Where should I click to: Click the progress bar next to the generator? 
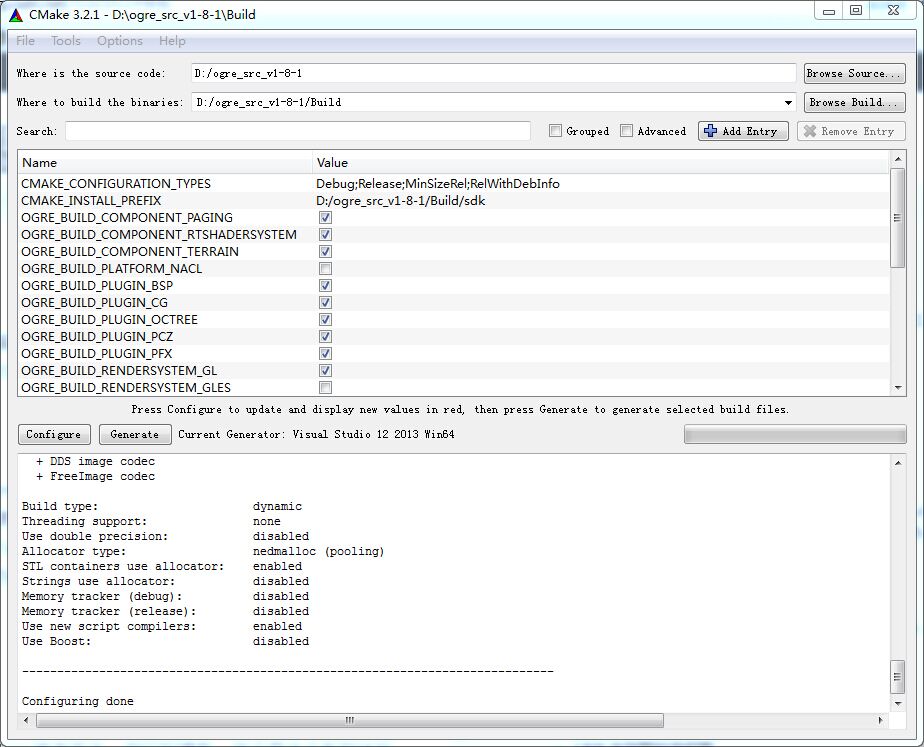click(x=794, y=434)
